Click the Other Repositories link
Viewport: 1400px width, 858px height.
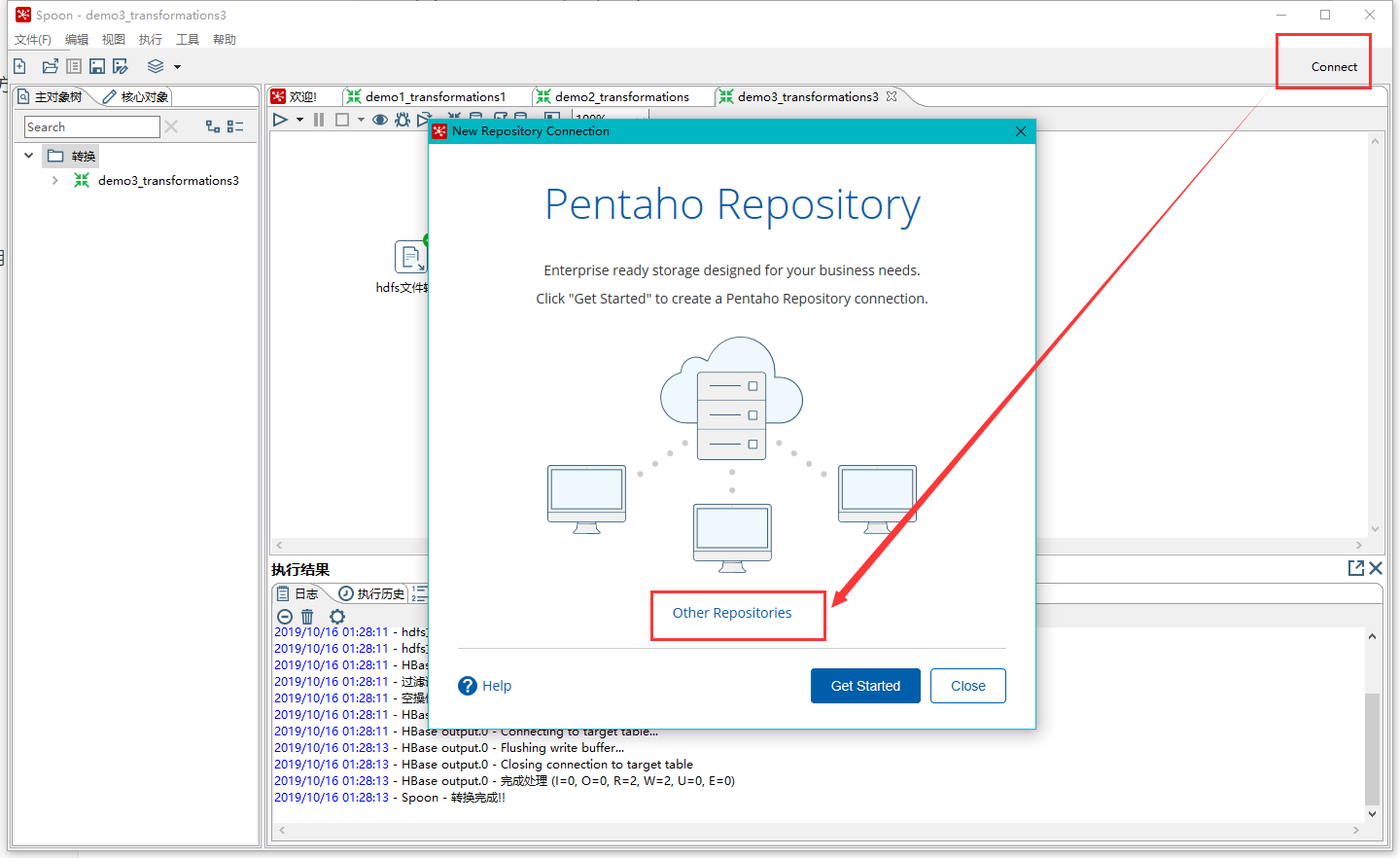(x=732, y=613)
